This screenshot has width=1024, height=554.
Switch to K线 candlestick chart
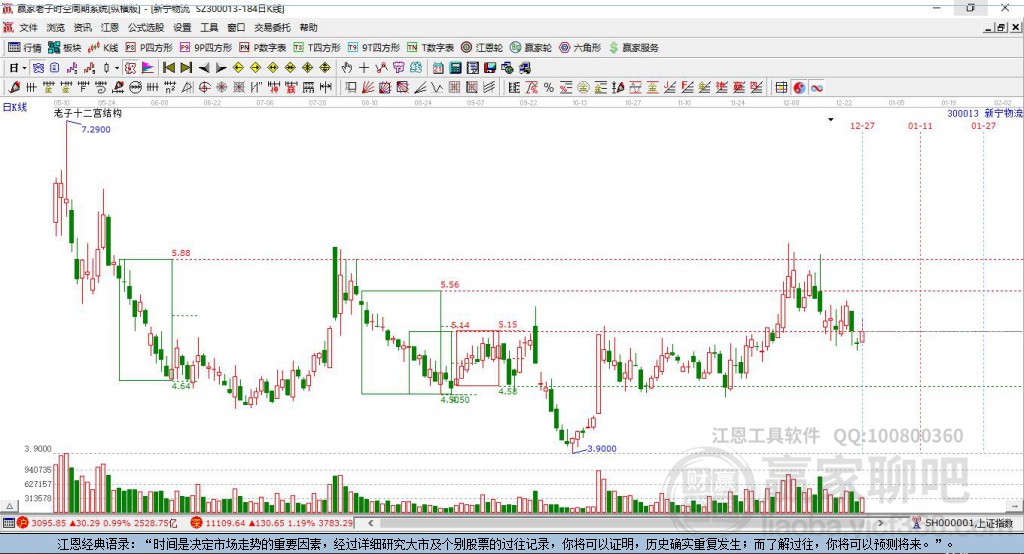103,48
